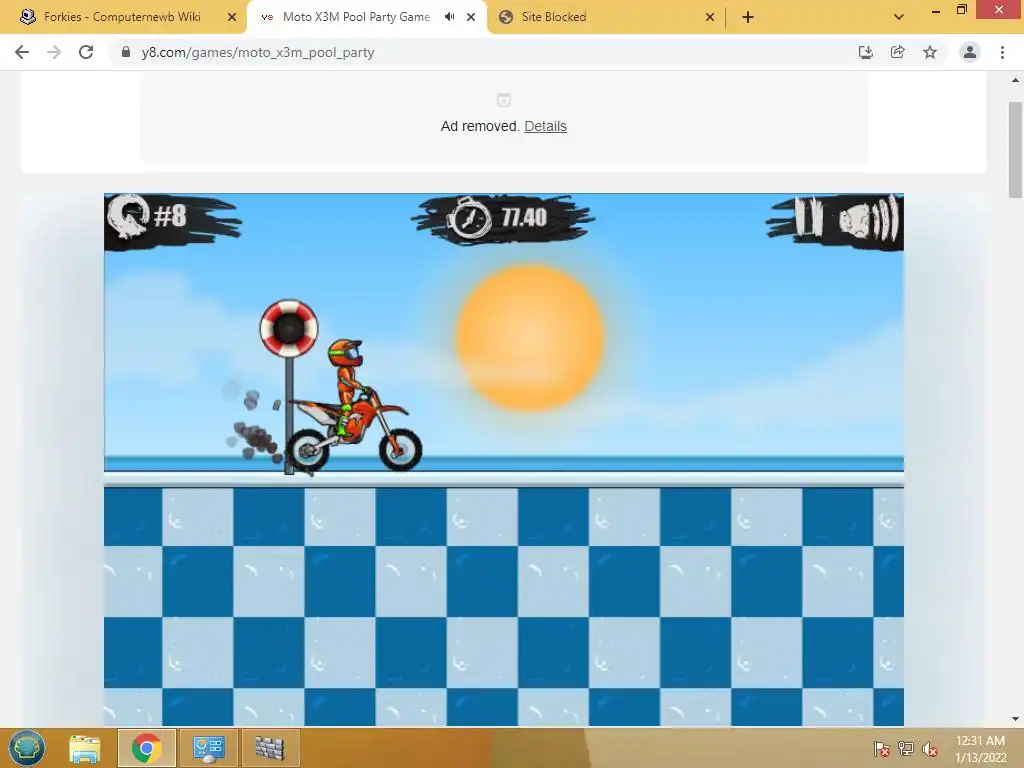The height and width of the screenshot is (768, 1024).
Task: Click the muted volume tray icon
Action: (930, 749)
